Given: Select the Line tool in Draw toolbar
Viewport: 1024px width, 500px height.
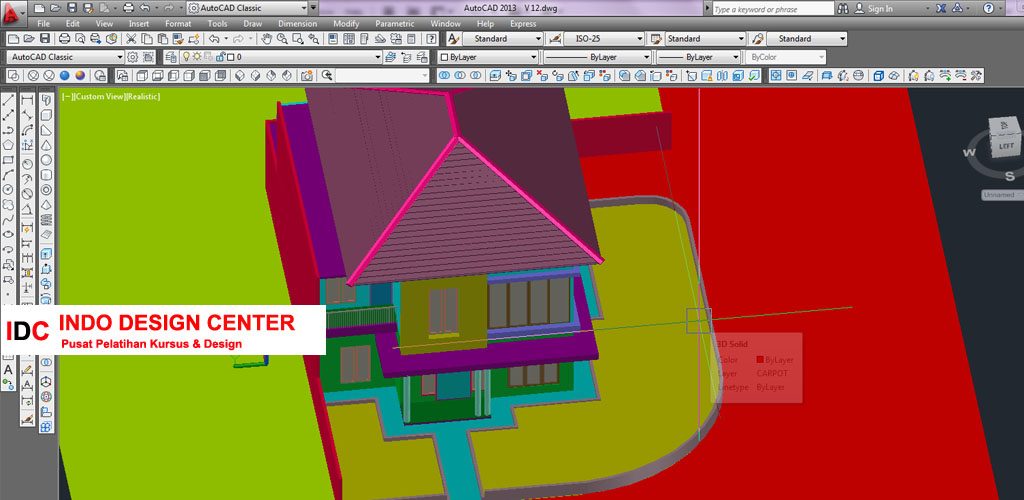Looking at the screenshot, I should click(x=8, y=100).
